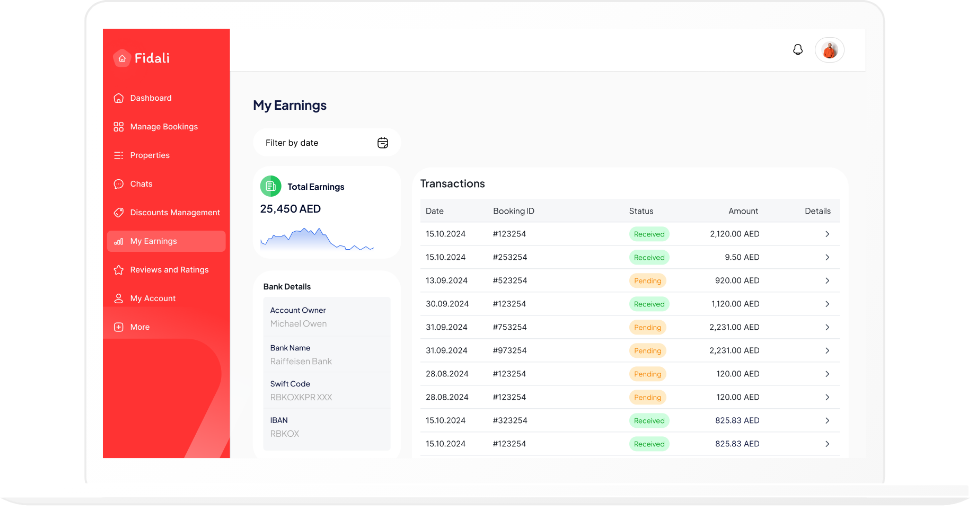This screenshot has height=506, width=971.
Task: Click the RBKOX IBAN value
Action: pyautogui.click(x=285, y=434)
